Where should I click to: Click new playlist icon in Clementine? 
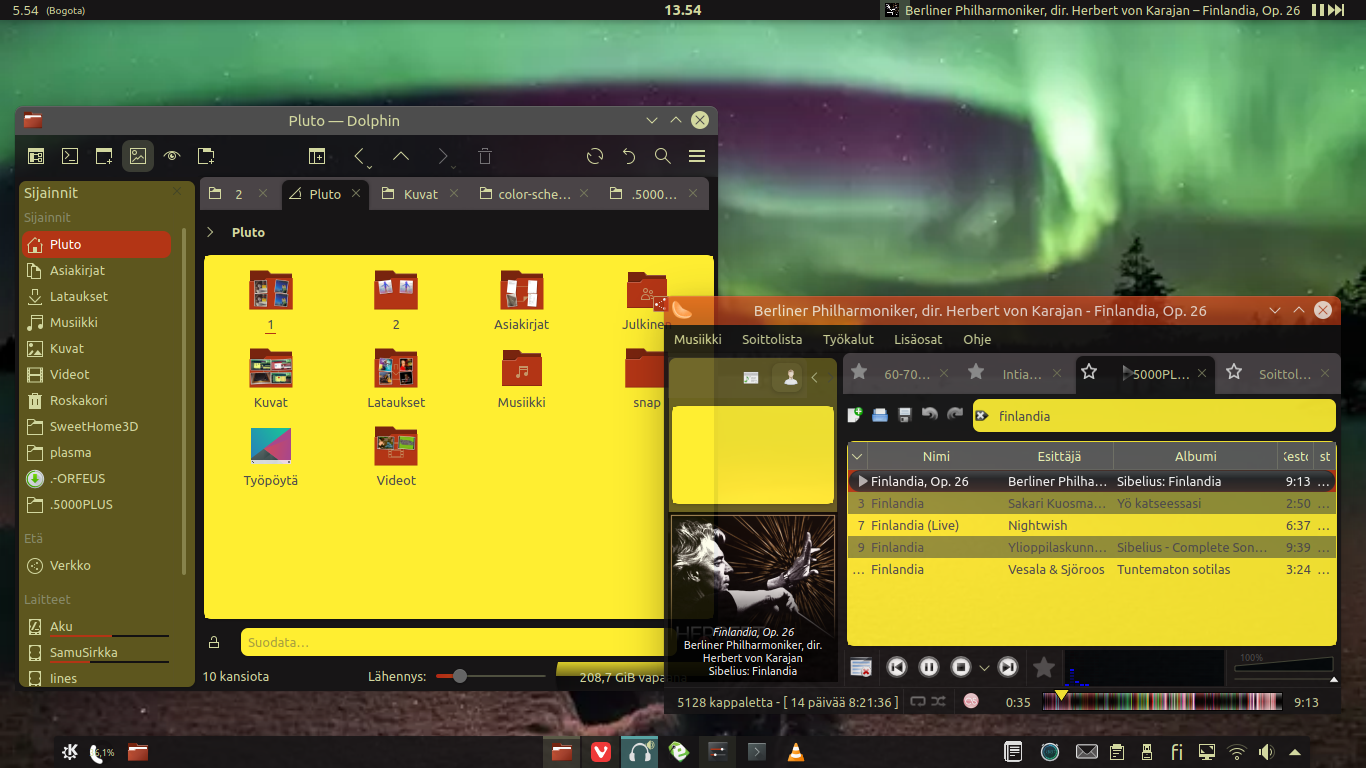(x=855, y=415)
